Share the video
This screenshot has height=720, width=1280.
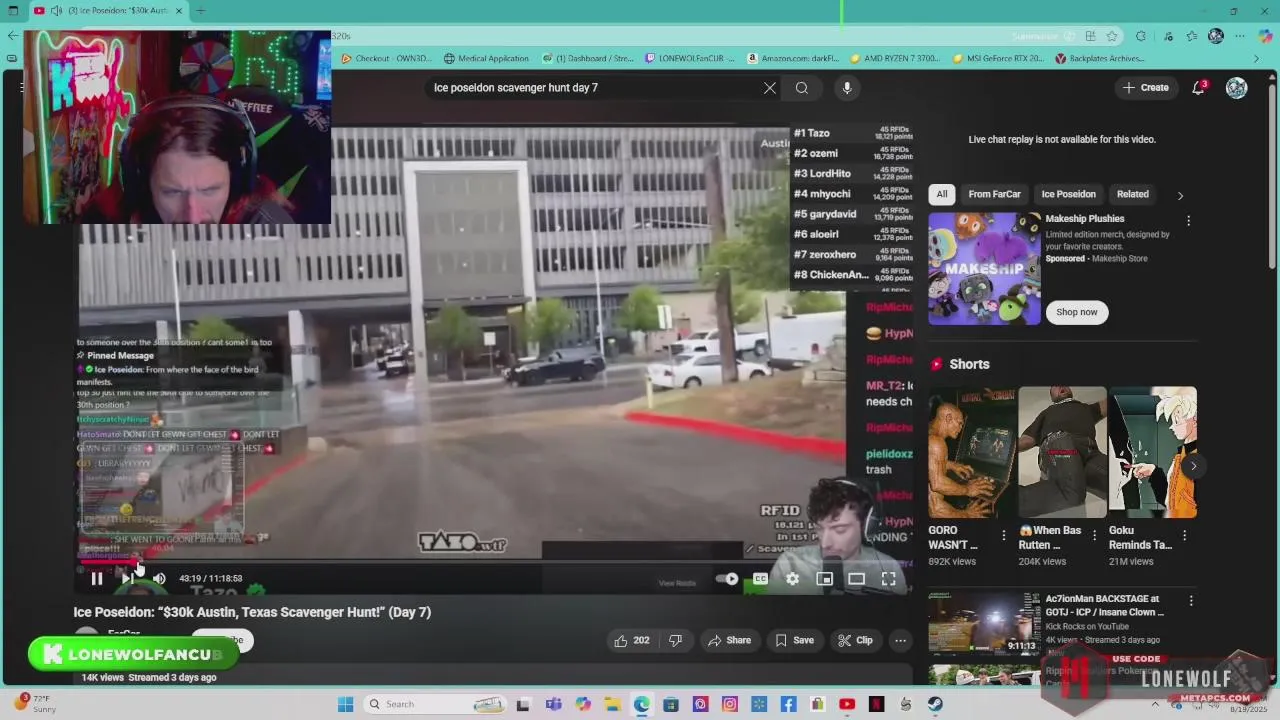click(729, 641)
